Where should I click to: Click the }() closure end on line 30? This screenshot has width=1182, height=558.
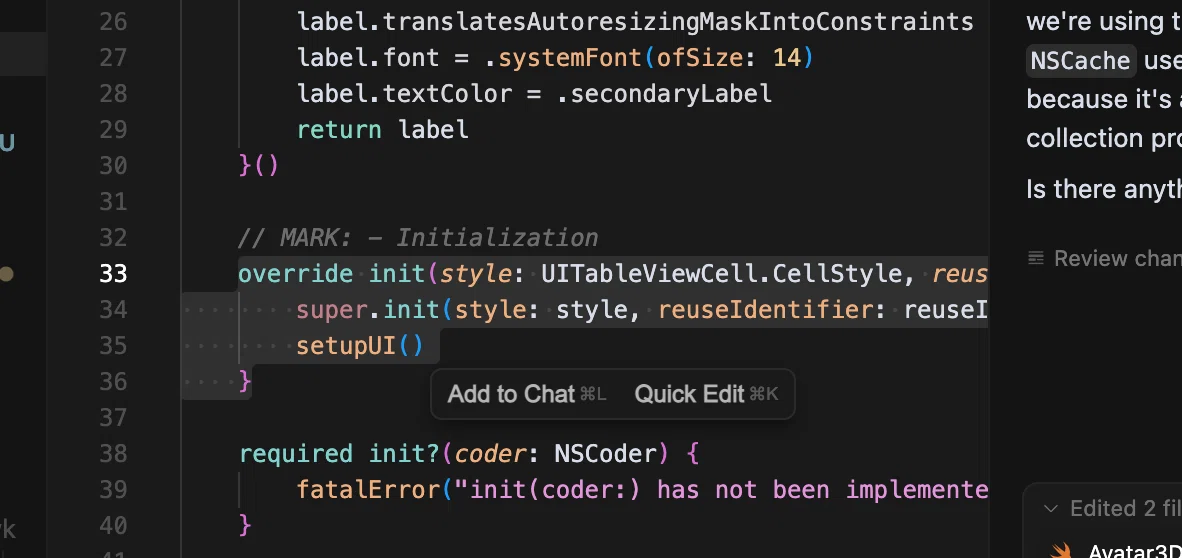(x=259, y=165)
